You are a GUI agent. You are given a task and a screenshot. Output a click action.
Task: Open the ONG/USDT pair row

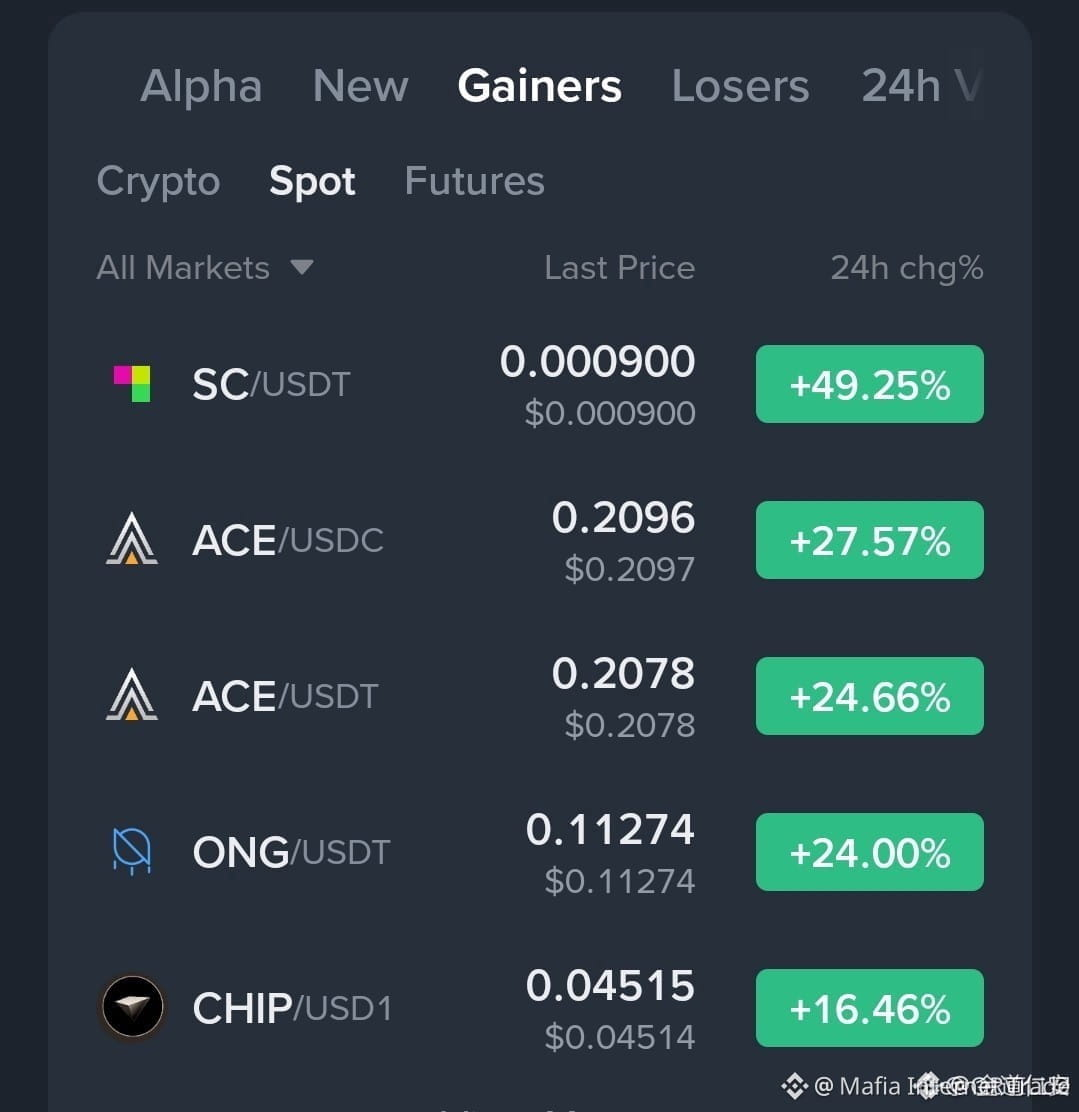coord(540,852)
